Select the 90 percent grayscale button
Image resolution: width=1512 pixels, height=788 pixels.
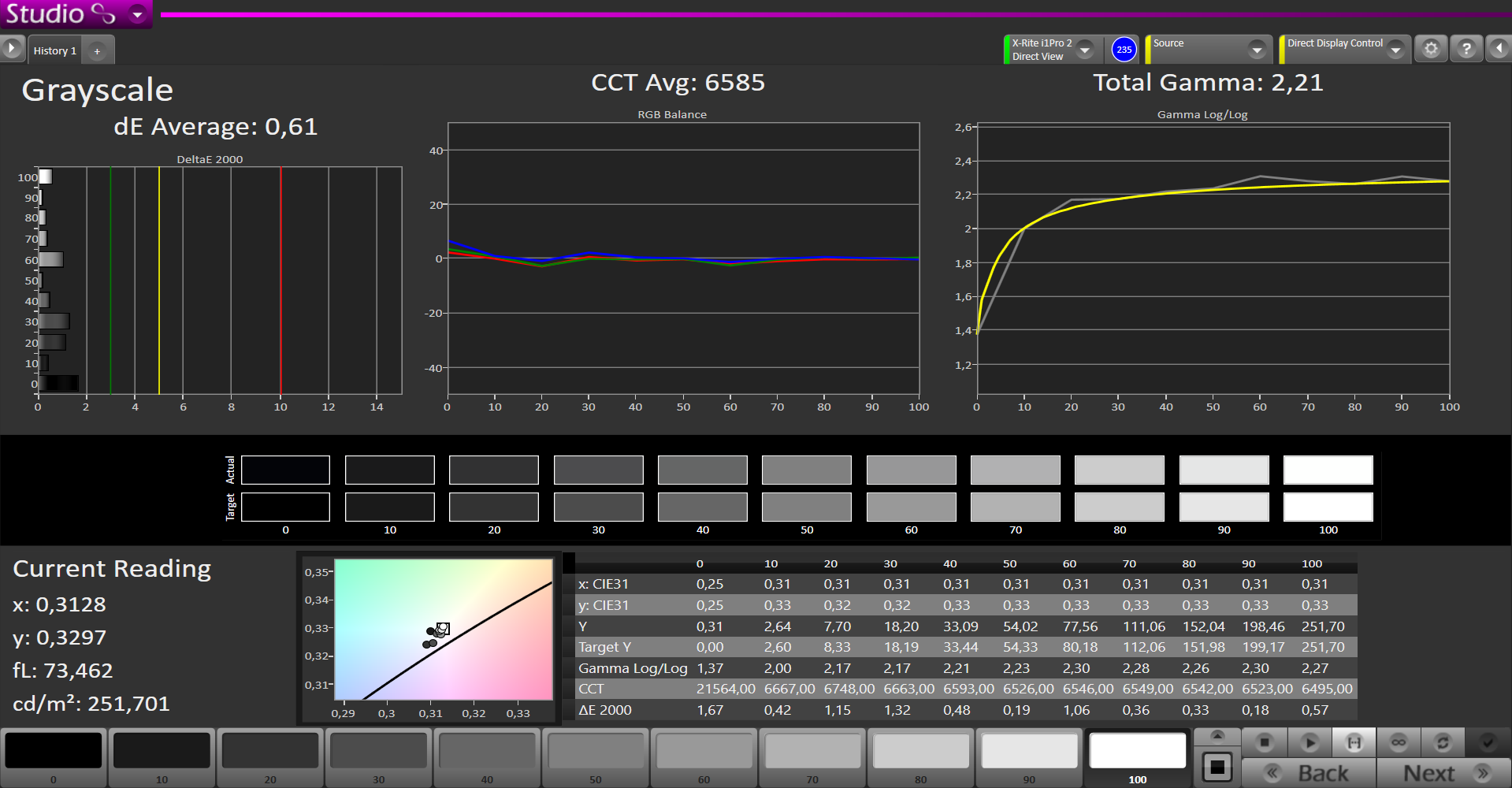(1029, 757)
